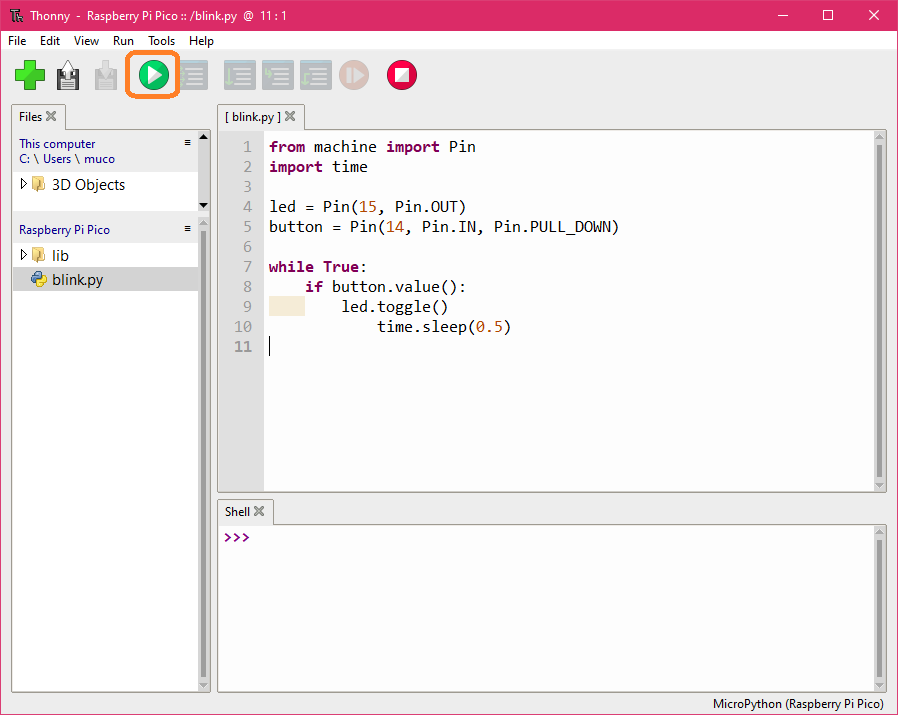Select blink.py in the Pico file tree
898x715 pixels.
[105, 279]
